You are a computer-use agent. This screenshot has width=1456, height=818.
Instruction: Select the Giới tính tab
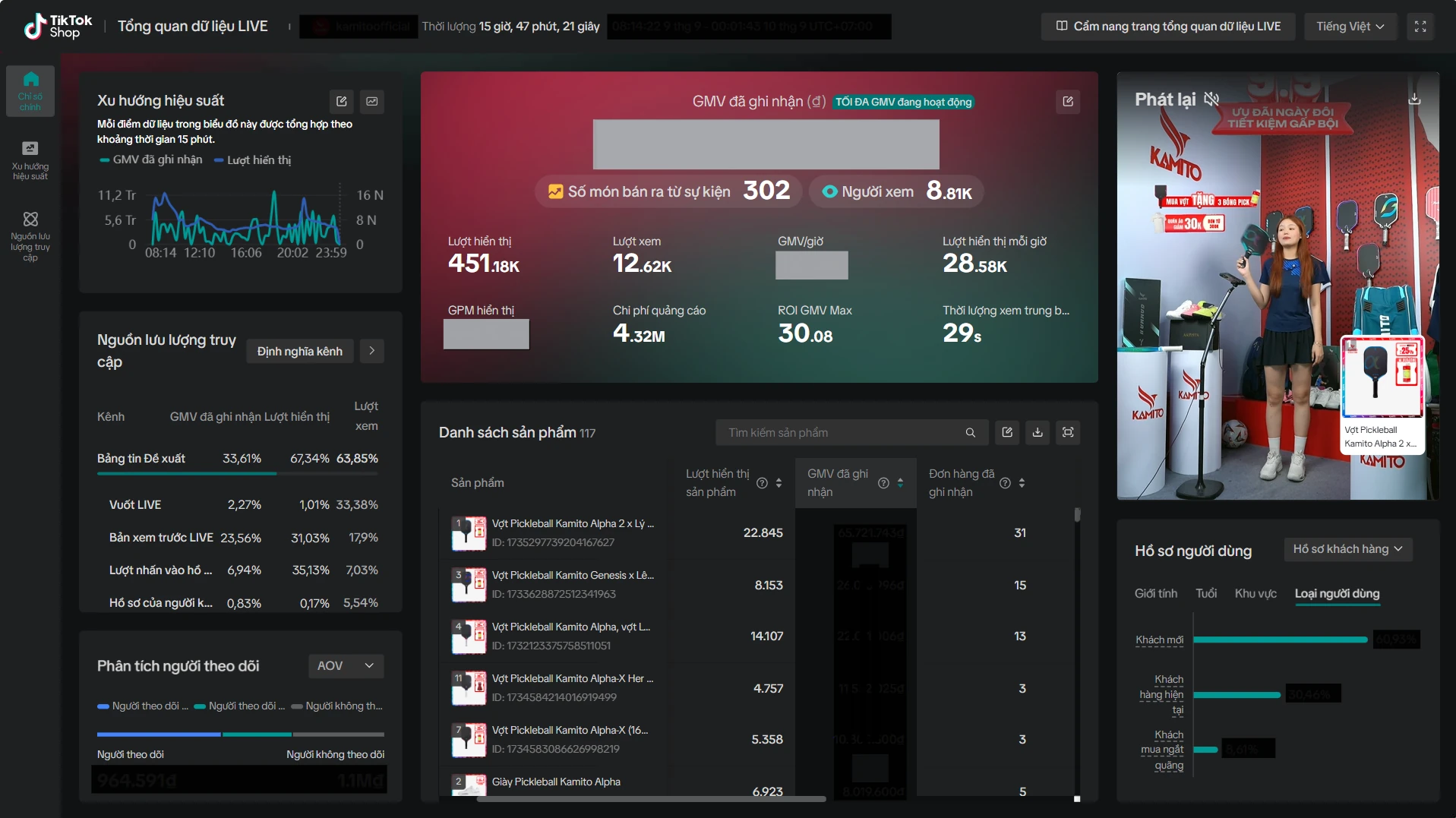pyautogui.click(x=1155, y=593)
